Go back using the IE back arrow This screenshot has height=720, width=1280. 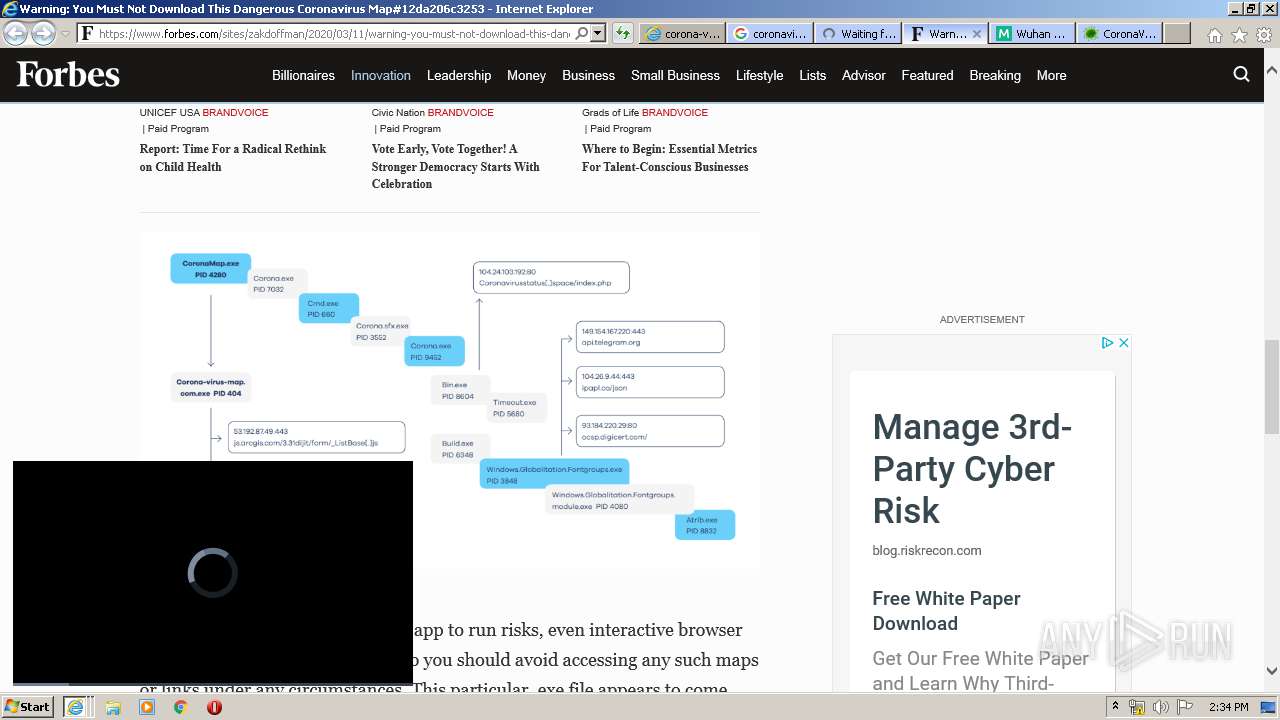[15, 33]
